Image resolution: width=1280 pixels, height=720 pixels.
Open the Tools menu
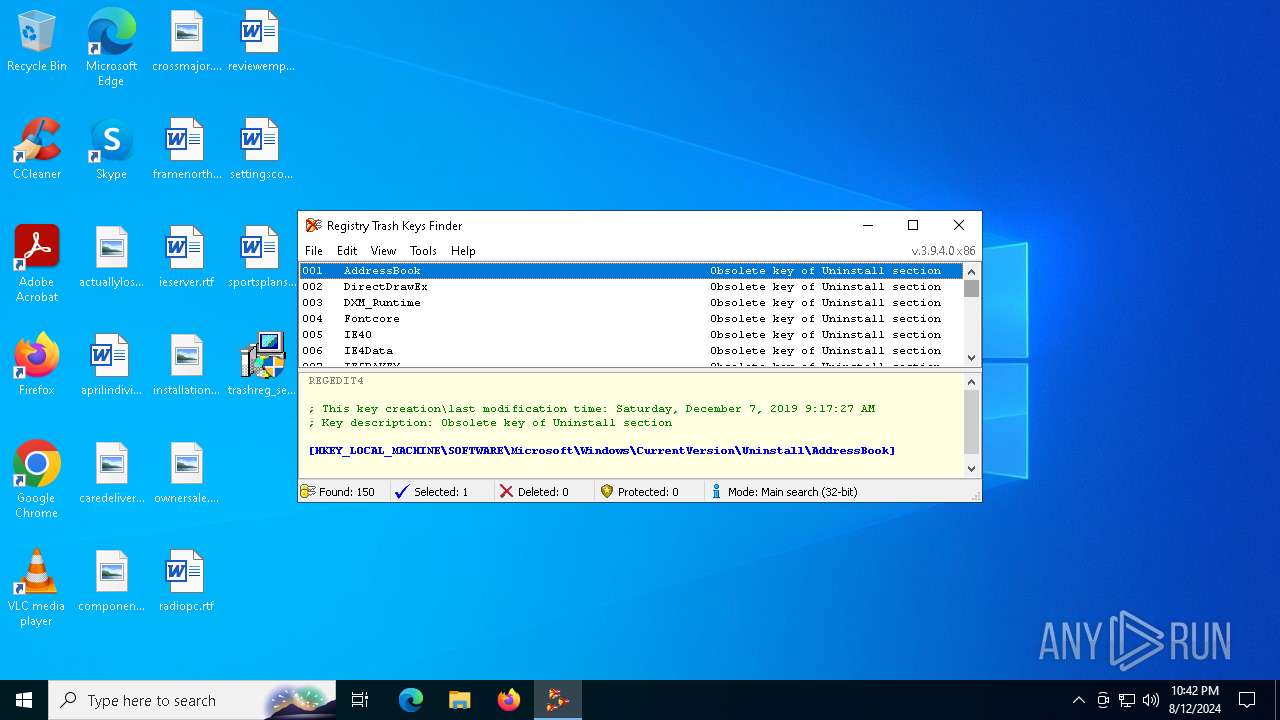(423, 251)
